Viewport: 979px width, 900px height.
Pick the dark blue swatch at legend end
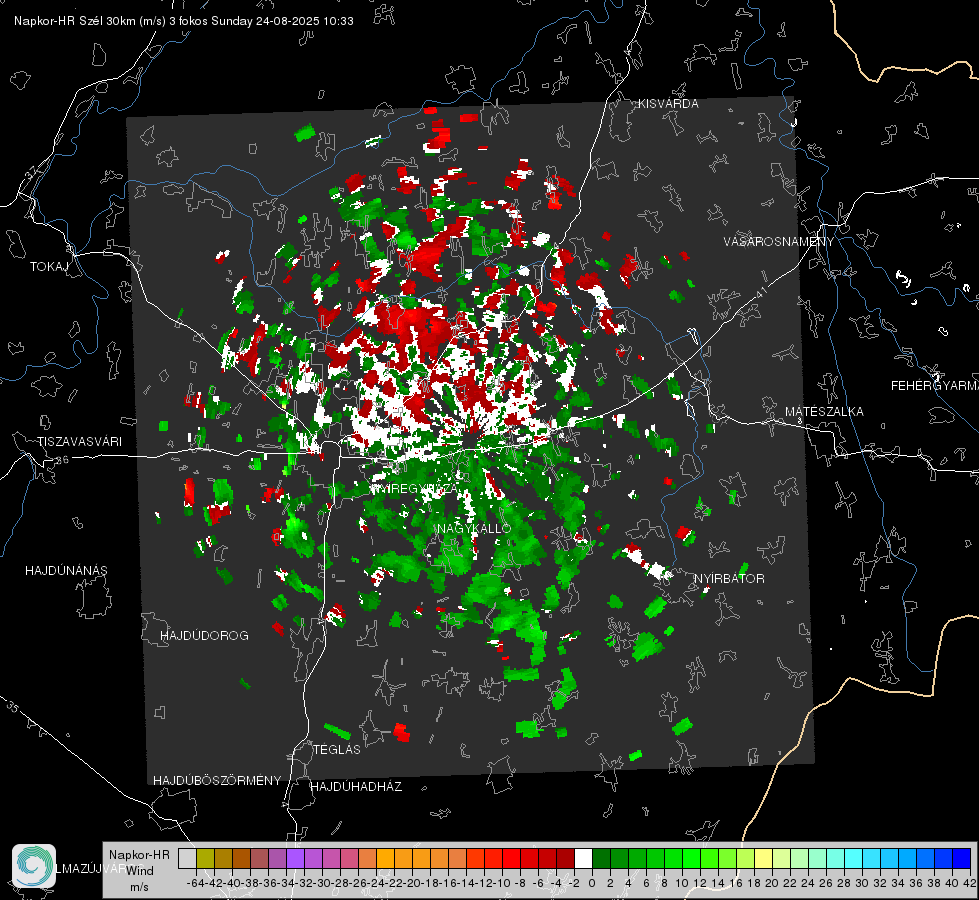[962, 858]
